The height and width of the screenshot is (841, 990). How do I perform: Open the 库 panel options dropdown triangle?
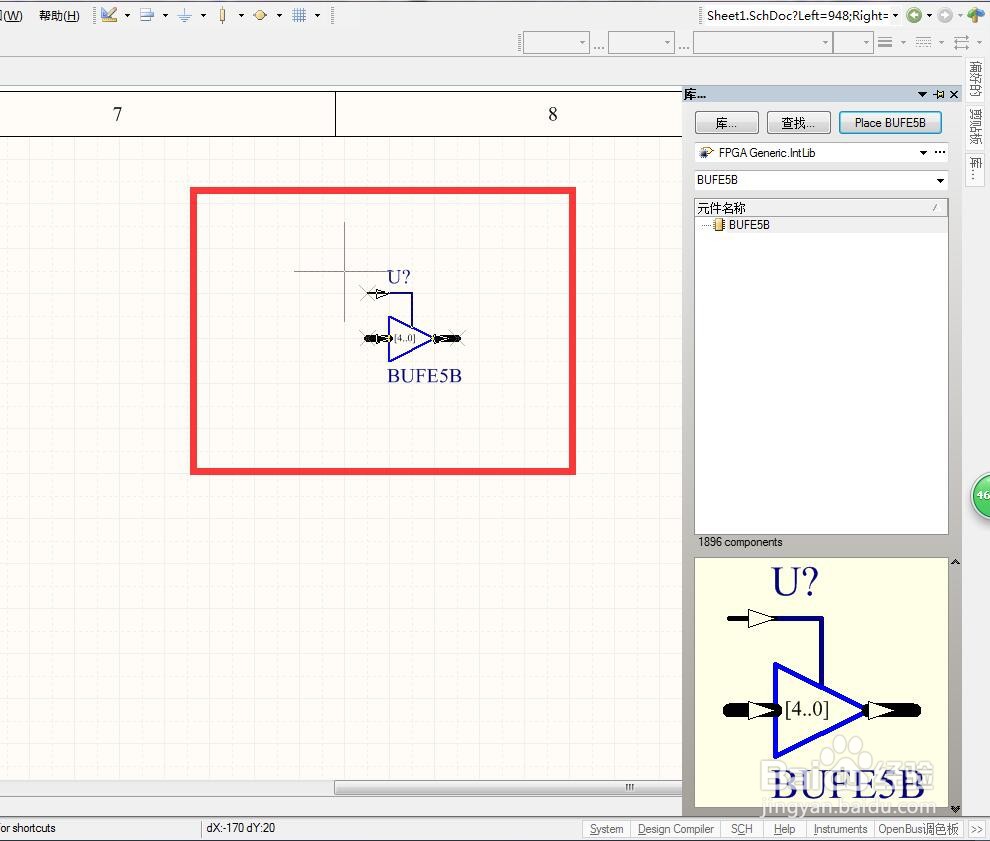point(922,94)
